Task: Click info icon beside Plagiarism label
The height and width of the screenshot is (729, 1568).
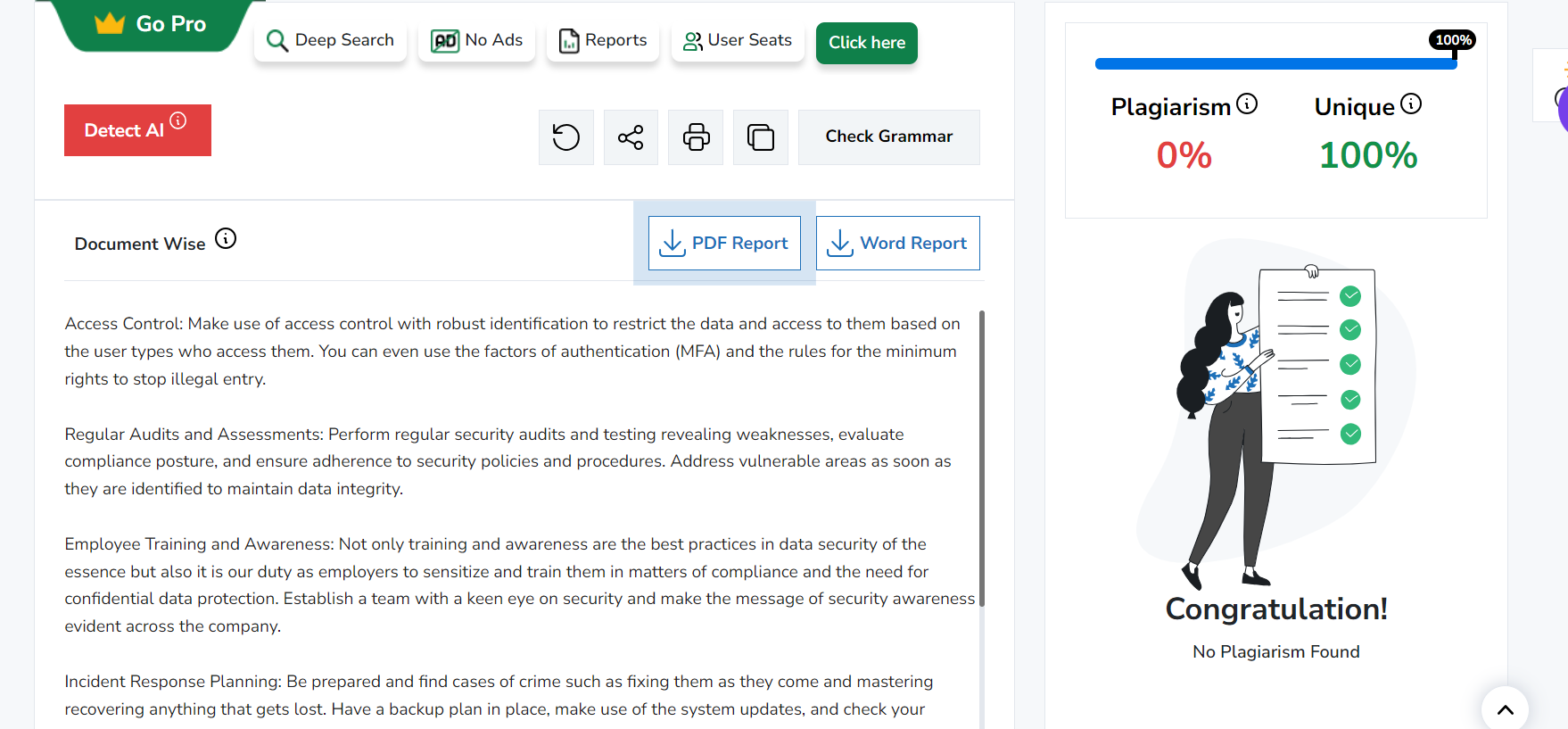Action: [1247, 104]
